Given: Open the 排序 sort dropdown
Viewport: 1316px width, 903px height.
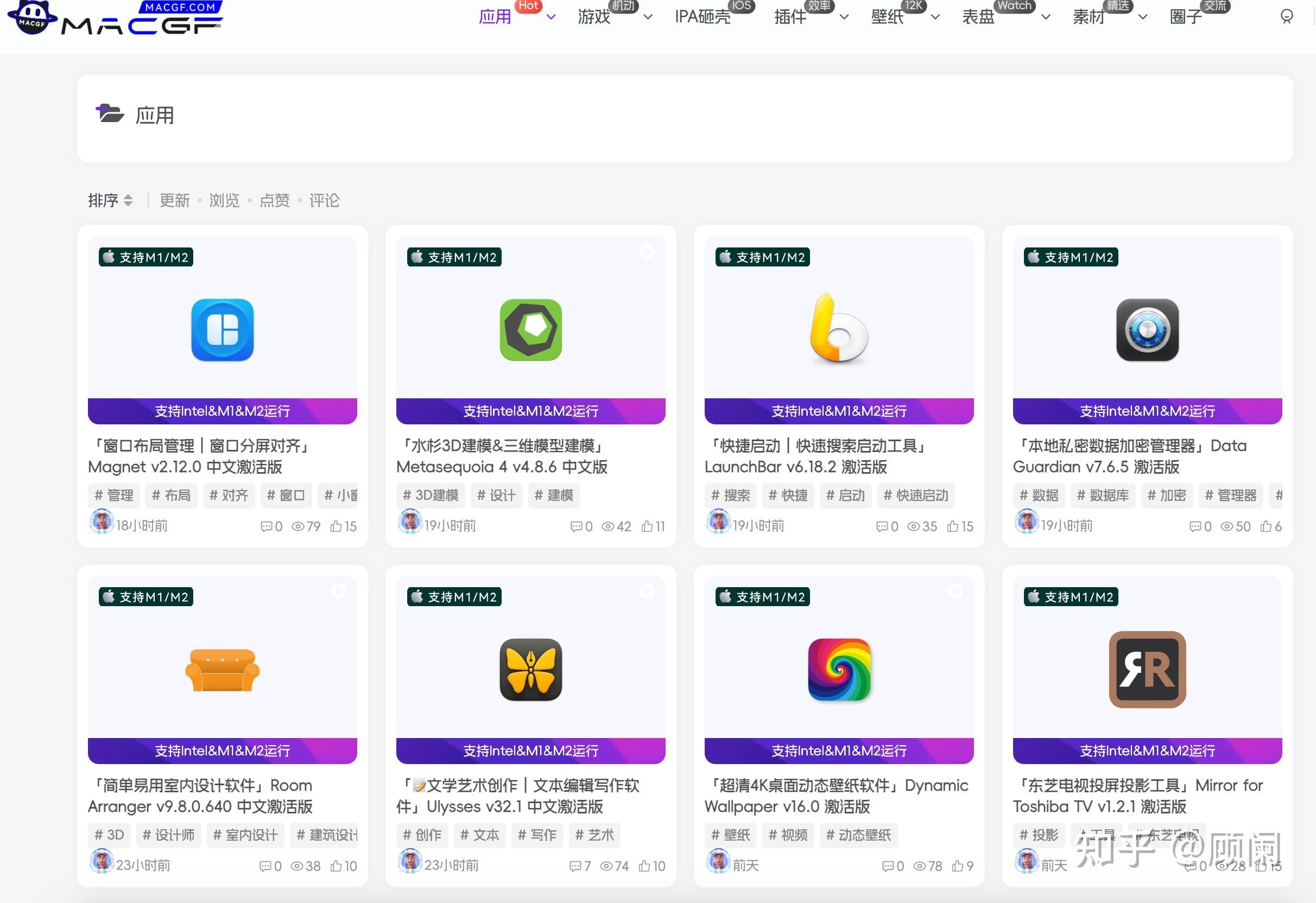Looking at the screenshot, I should (x=110, y=200).
